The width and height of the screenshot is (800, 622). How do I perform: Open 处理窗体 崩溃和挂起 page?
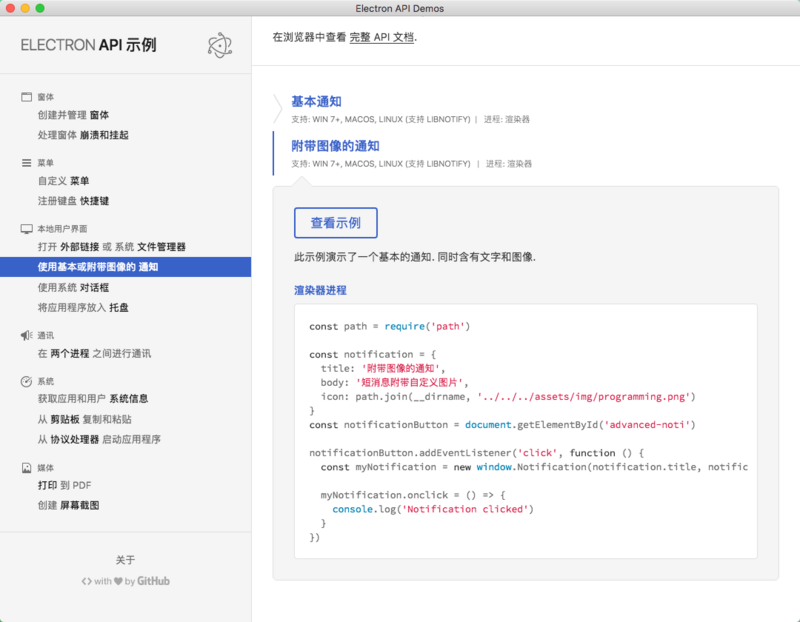83,135
